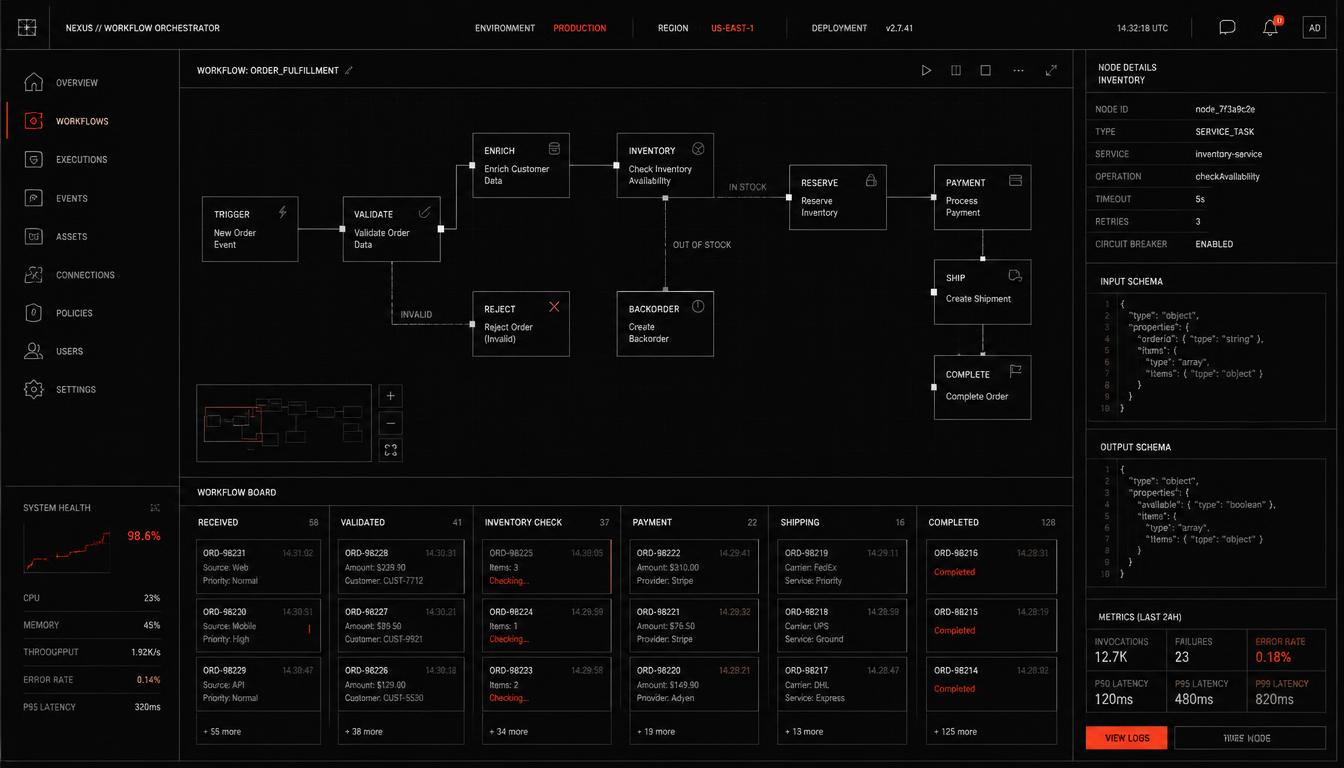Open the chat messages icon
Viewport: 1344px width, 768px height.
(x=1227, y=28)
